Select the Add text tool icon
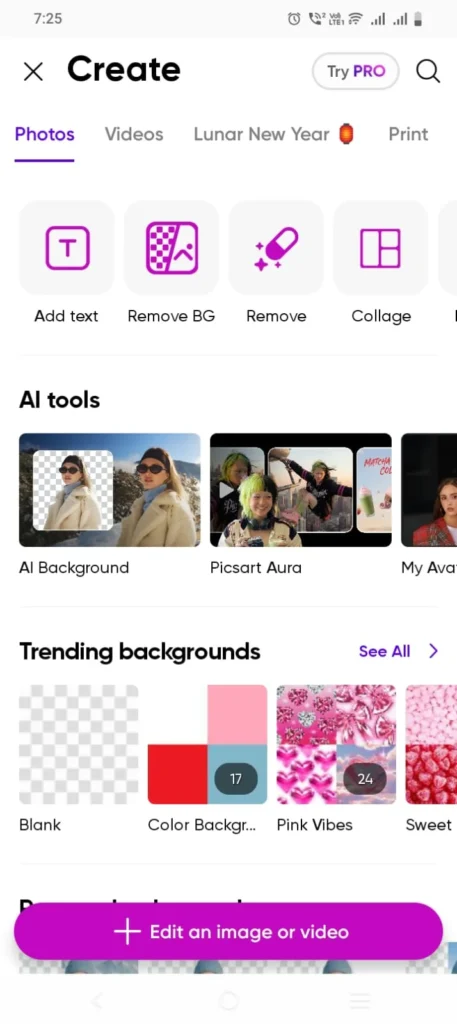Viewport: 457px width, 1024px height. (67, 248)
